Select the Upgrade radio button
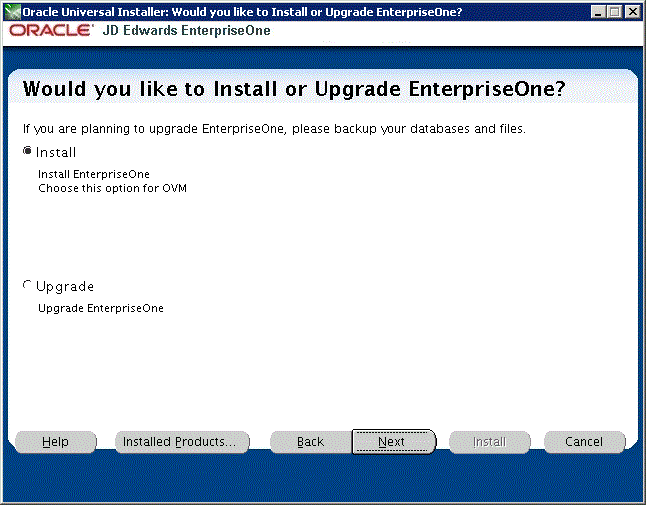Viewport: 646px width, 505px height. (27, 285)
